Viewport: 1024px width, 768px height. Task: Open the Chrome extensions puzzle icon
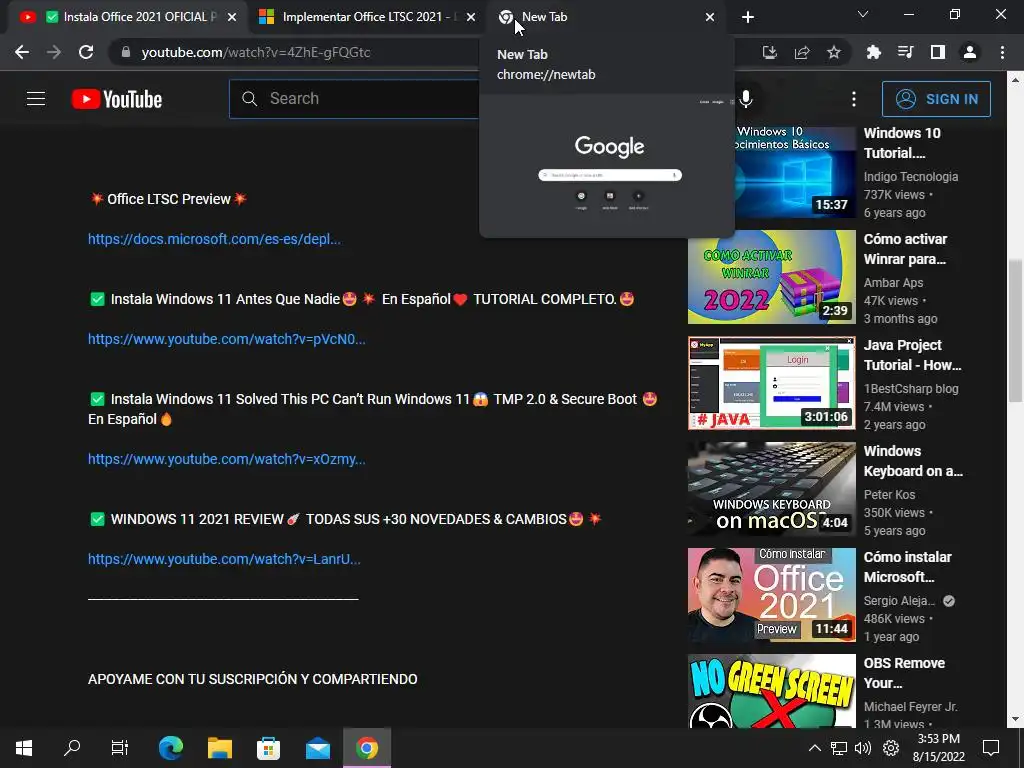tap(873, 52)
